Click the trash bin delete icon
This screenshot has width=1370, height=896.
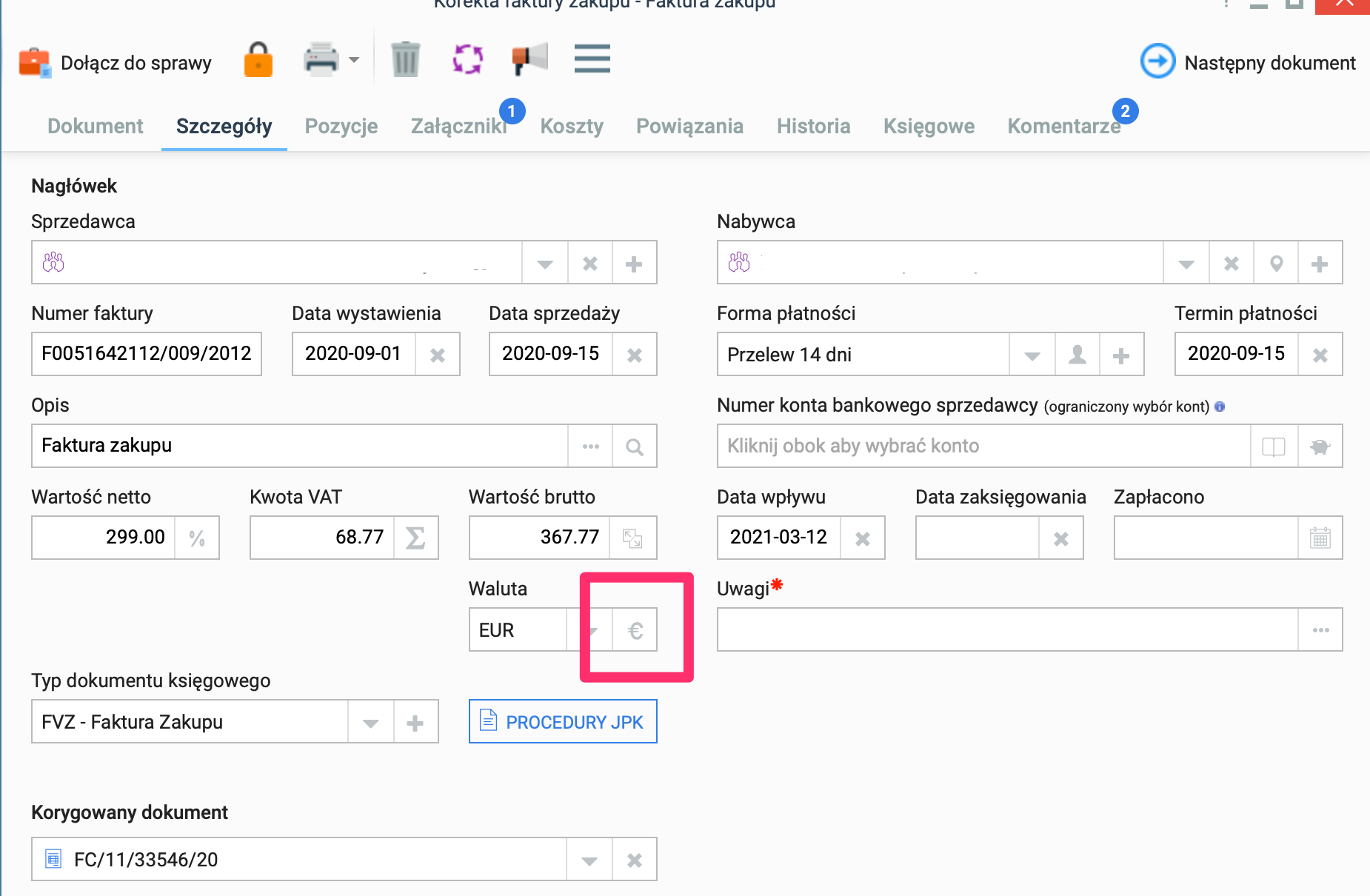tap(405, 59)
